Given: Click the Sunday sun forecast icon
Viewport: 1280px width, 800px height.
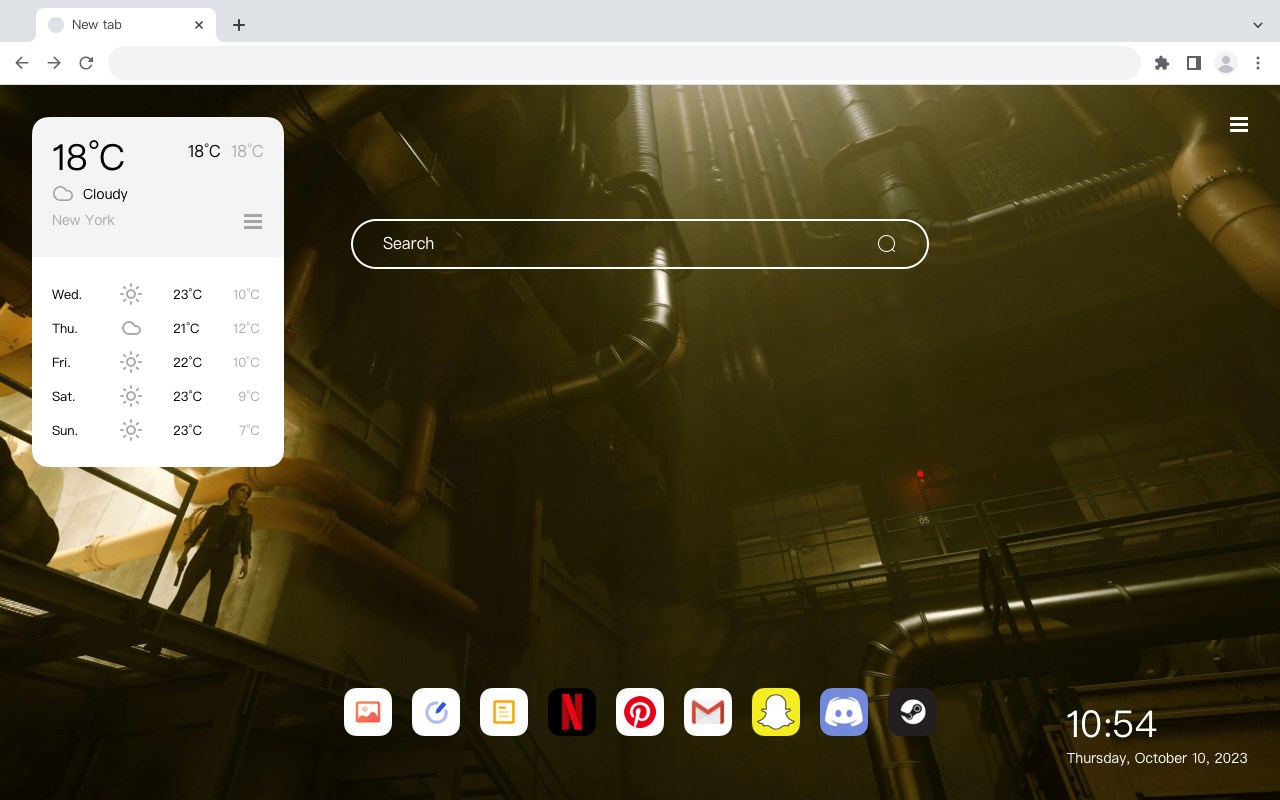Looking at the screenshot, I should click(131, 430).
